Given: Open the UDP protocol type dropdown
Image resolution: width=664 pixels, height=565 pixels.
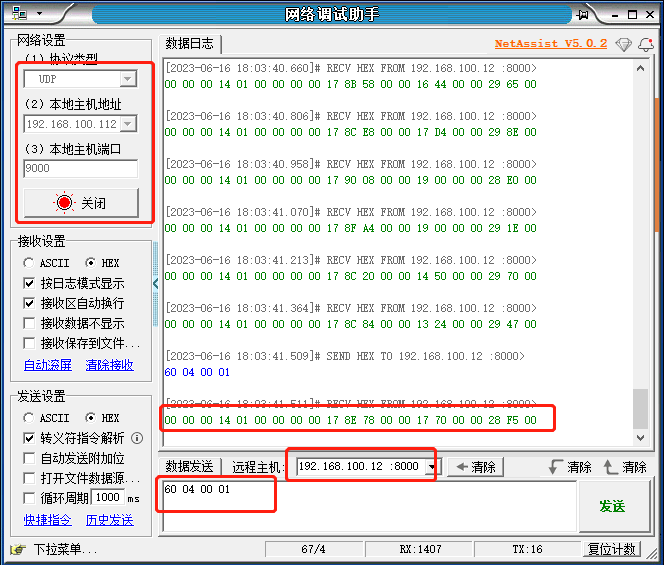Looking at the screenshot, I should click(x=128, y=79).
